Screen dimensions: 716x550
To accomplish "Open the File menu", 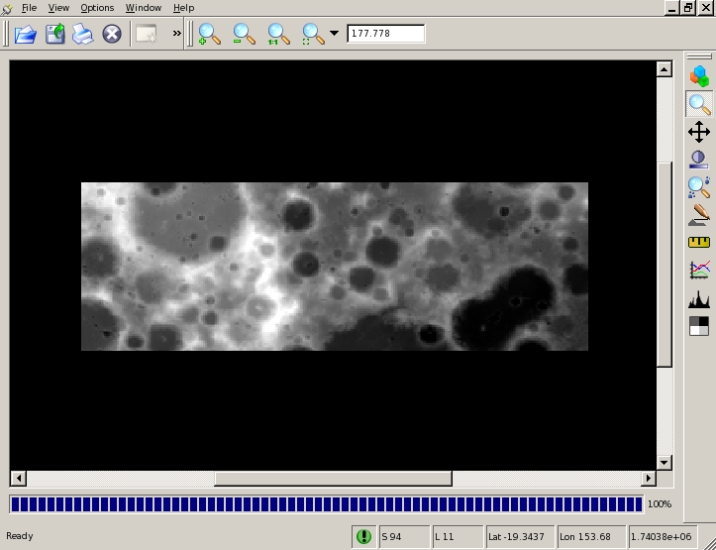I will 29,8.
